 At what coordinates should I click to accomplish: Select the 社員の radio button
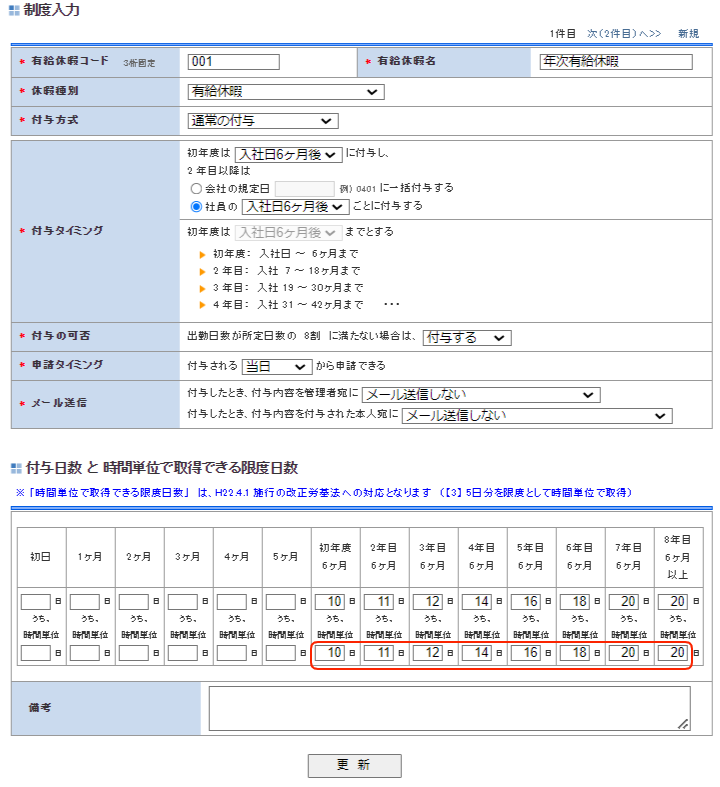pos(196,207)
